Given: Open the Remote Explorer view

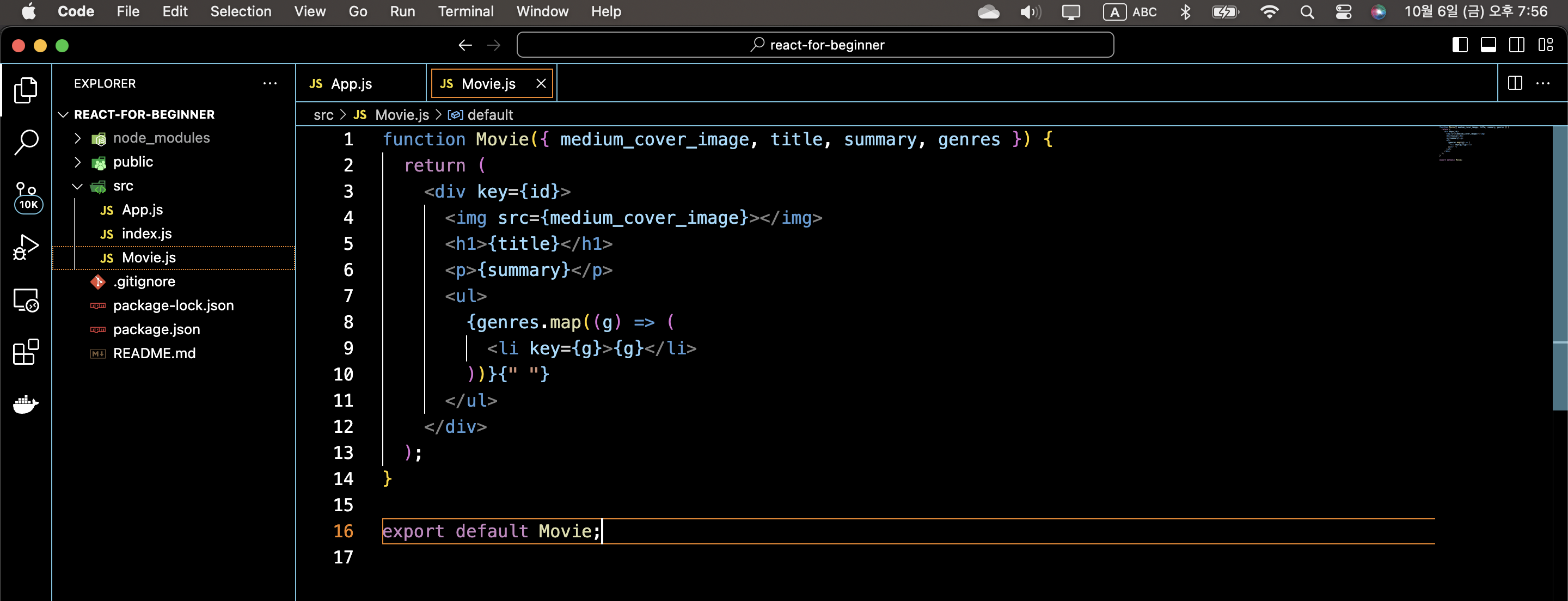Looking at the screenshot, I should 26,300.
